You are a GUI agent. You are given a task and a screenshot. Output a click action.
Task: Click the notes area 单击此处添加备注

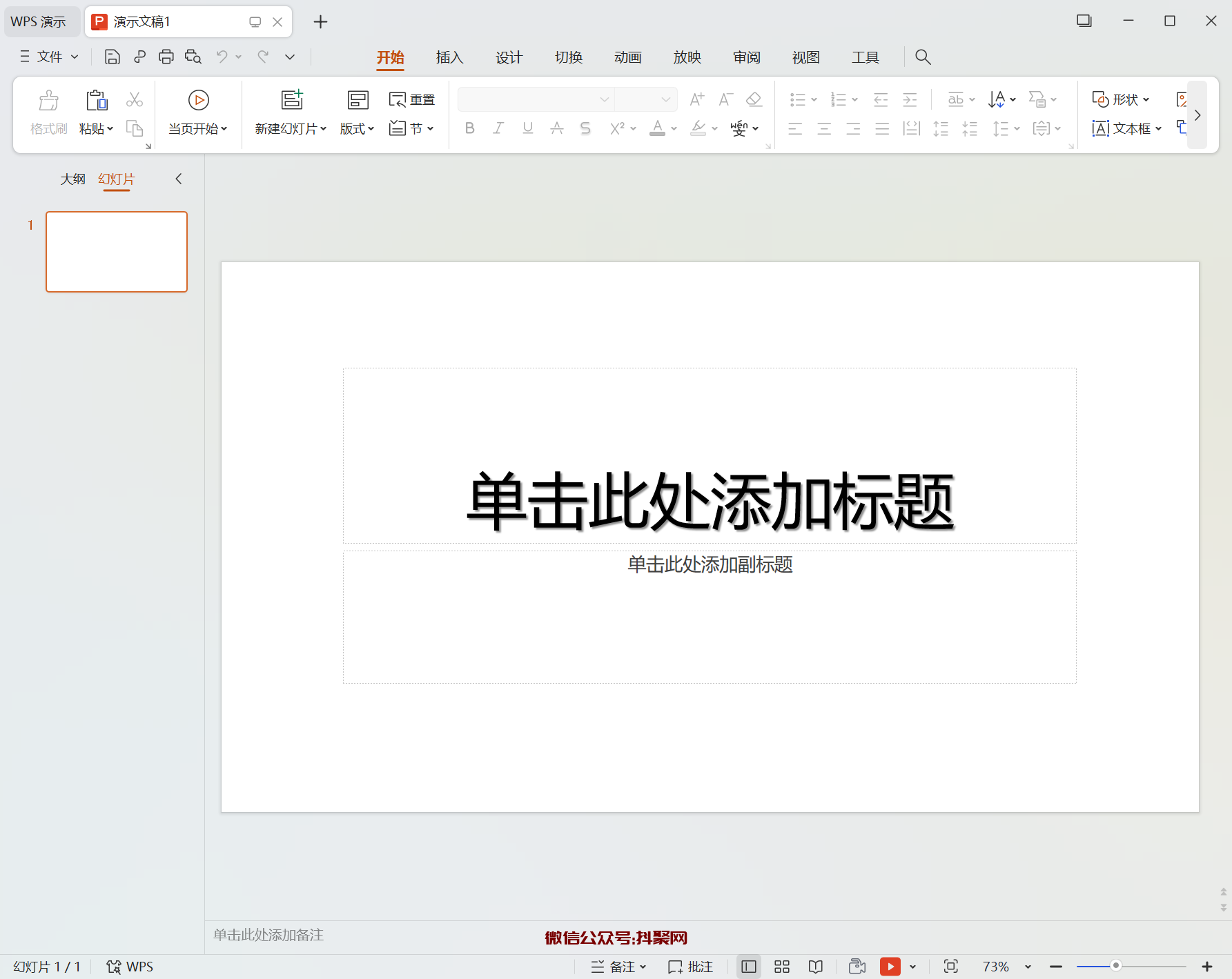pos(268,935)
